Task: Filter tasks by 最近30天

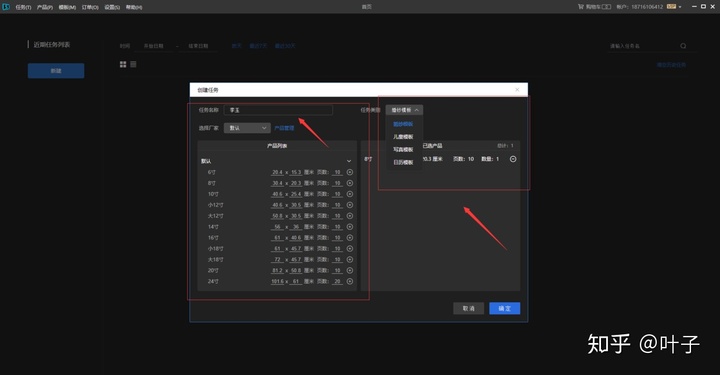Action: coord(285,46)
